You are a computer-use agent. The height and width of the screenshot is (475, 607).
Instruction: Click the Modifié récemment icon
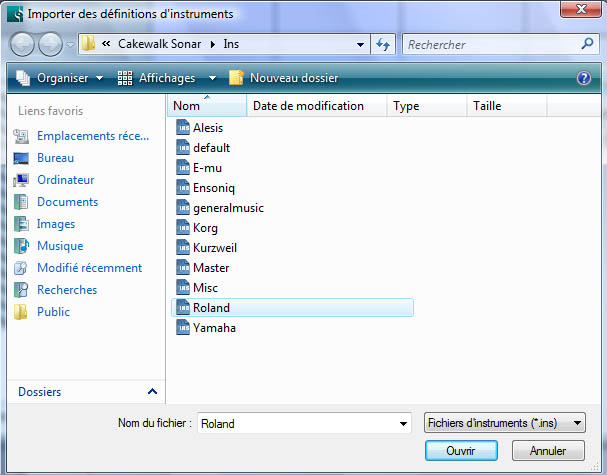(21, 268)
